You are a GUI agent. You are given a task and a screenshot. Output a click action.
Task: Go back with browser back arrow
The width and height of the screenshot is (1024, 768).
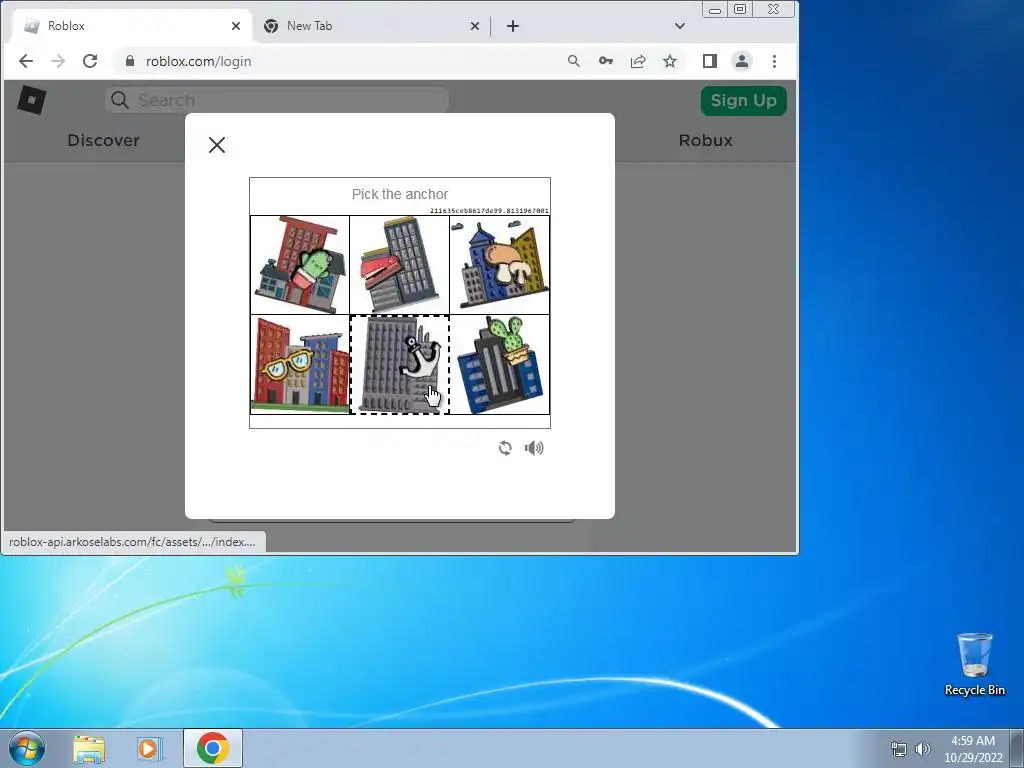[26, 61]
